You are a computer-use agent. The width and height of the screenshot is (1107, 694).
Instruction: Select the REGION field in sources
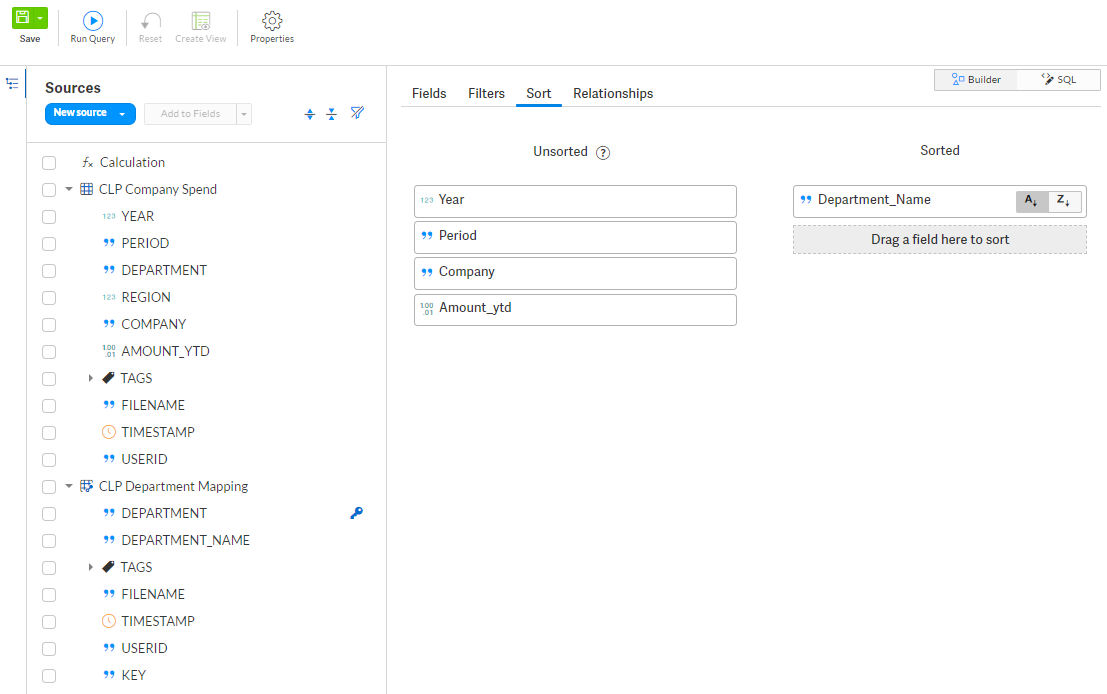click(146, 297)
